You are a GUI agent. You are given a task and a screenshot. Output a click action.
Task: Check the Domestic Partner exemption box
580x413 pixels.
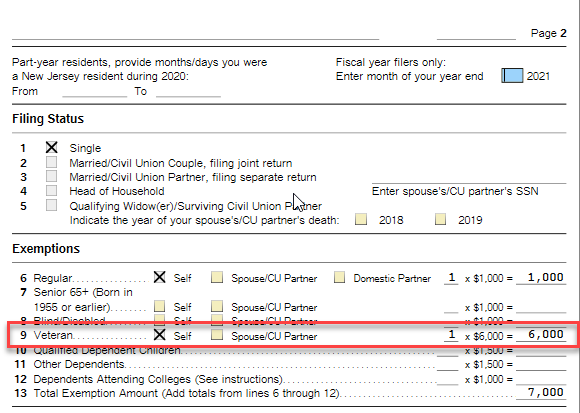coord(339,277)
